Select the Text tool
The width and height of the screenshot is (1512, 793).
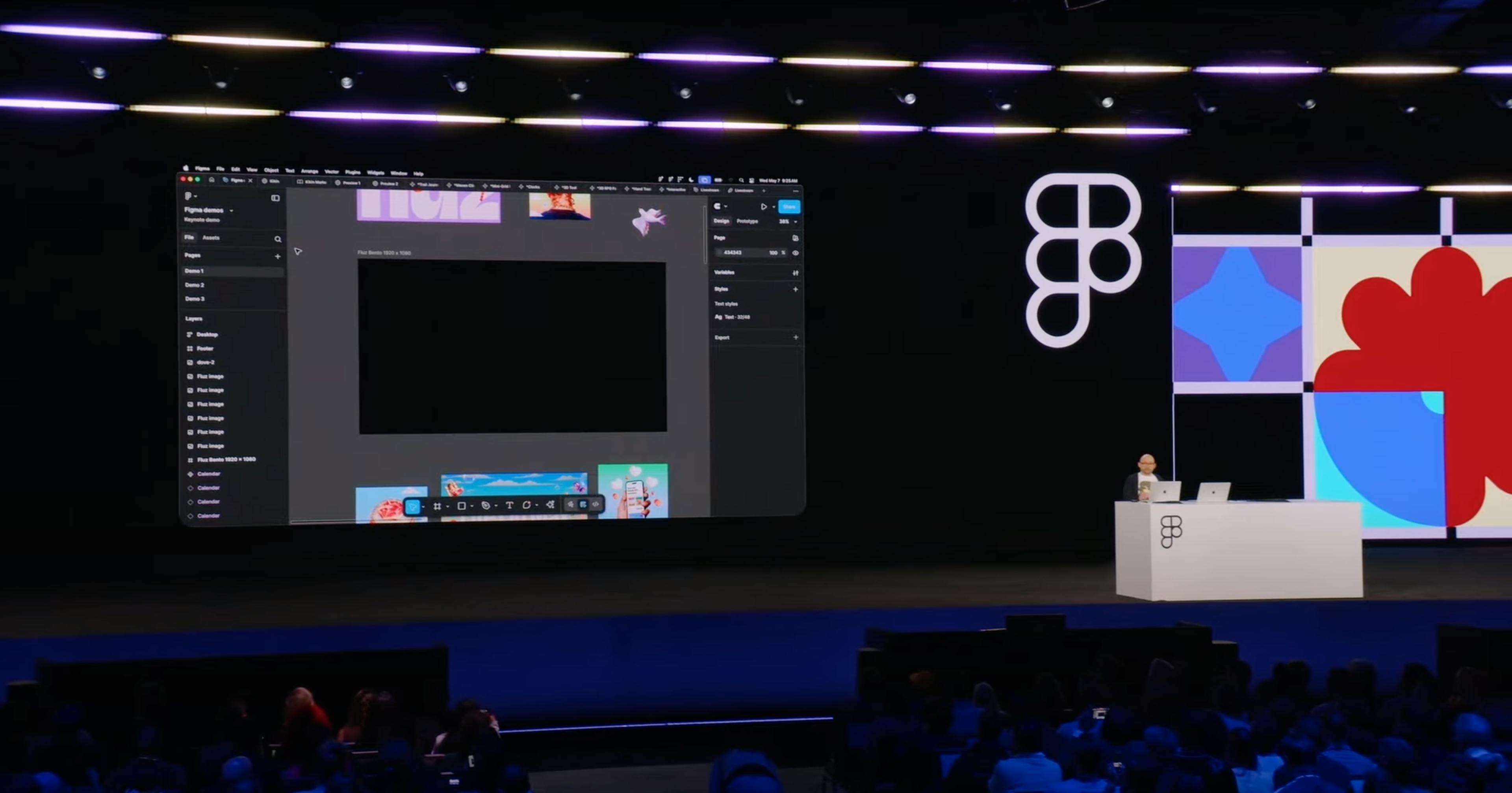tap(510, 505)
